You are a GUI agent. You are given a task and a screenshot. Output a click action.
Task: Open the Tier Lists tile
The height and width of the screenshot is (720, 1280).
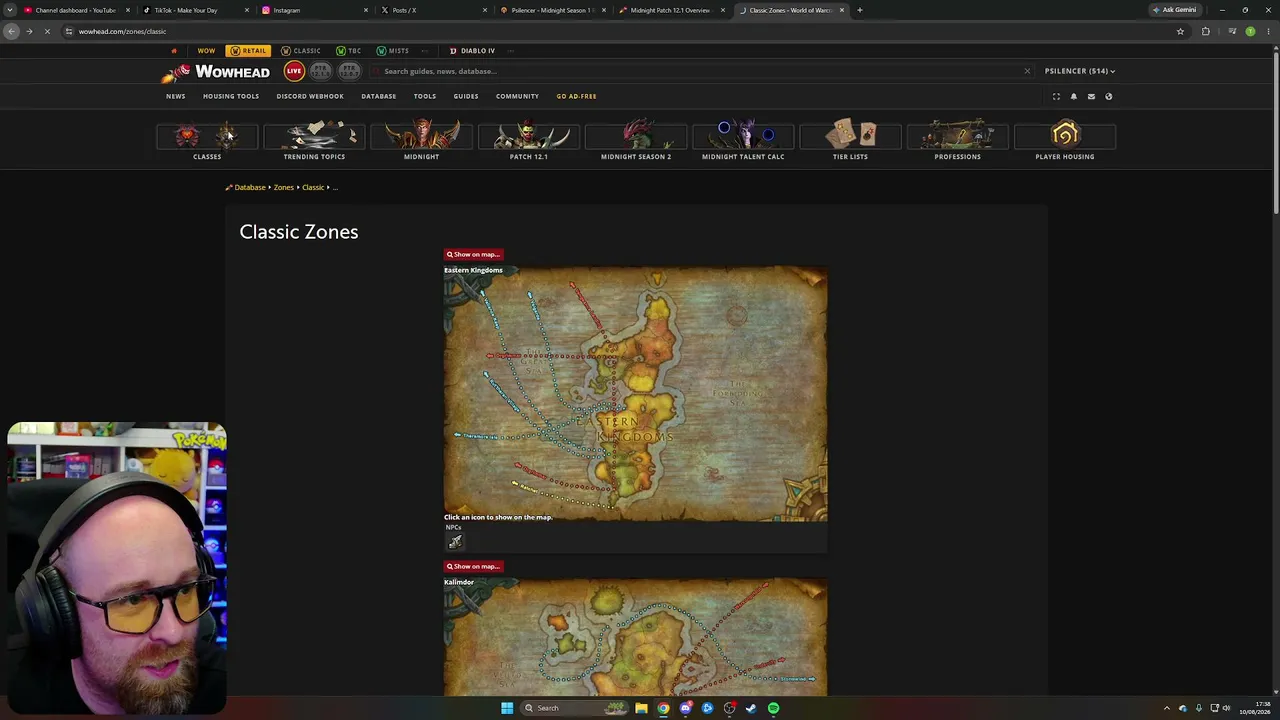(x=850, y=141)
